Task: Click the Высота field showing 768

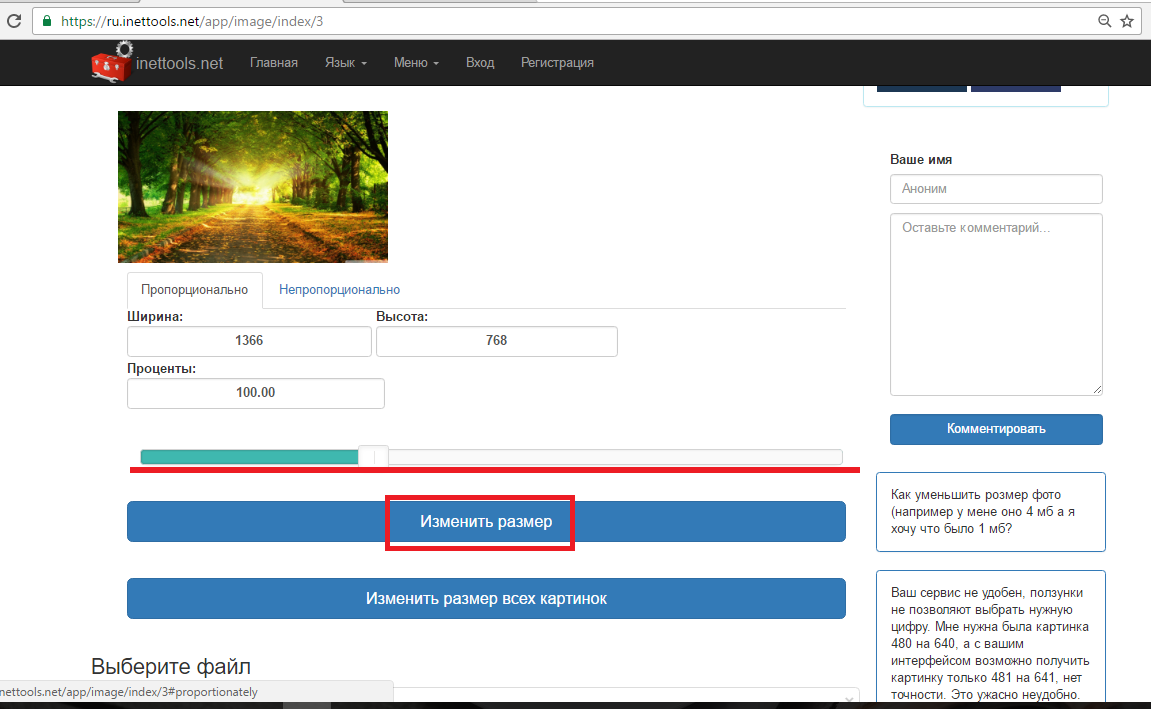Action: [x=496, y=341]
